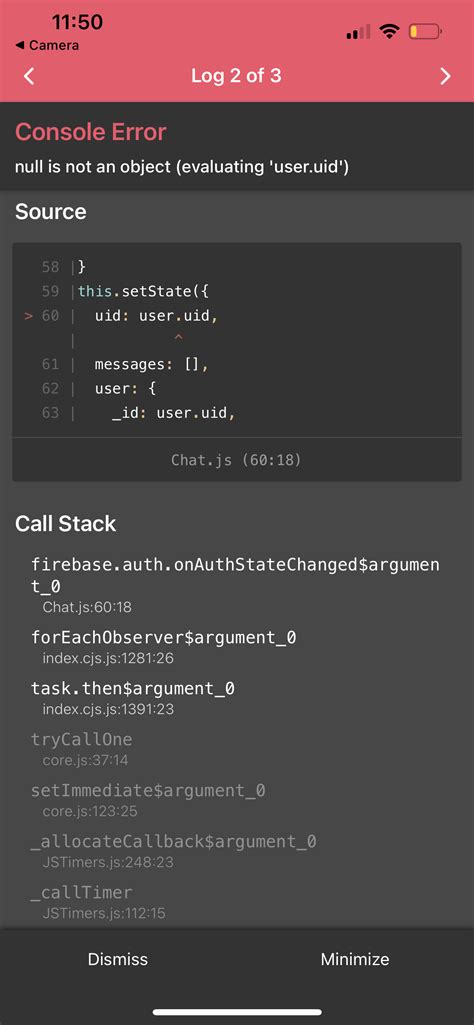Tap the home indicator bar at bottom
The width and height of the screenshot is (474, 1025).
(237, 1012)
